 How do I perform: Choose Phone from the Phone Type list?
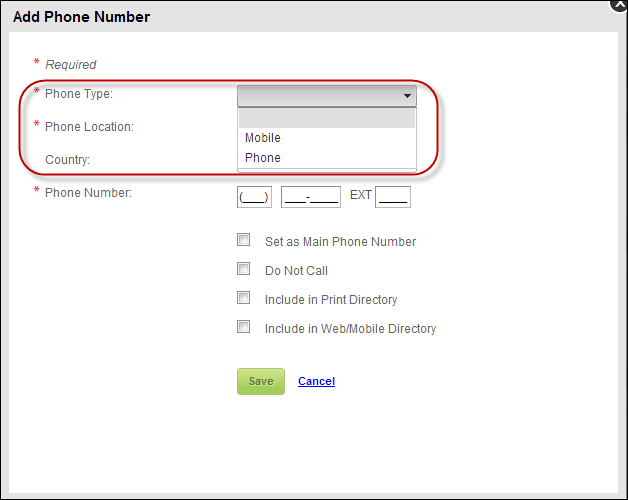263,158
